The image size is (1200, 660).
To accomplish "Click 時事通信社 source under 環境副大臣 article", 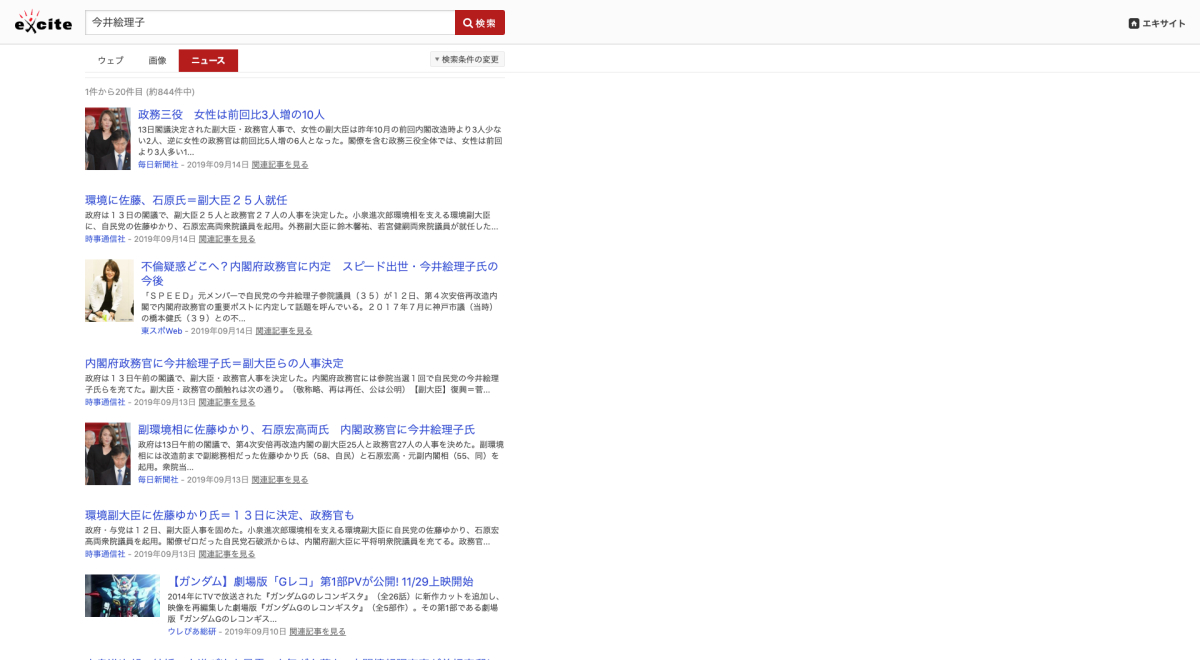I will tap(105, 554).
